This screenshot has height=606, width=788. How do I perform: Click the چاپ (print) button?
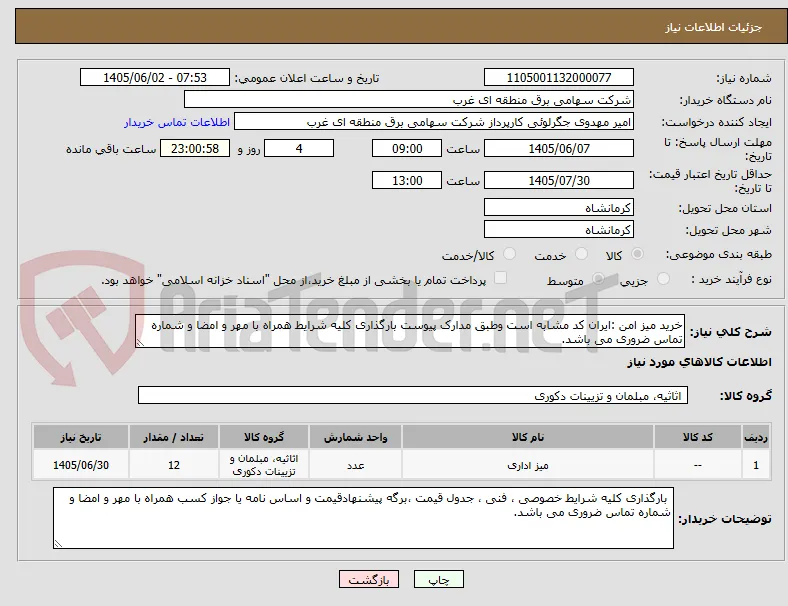pos(439,579)
